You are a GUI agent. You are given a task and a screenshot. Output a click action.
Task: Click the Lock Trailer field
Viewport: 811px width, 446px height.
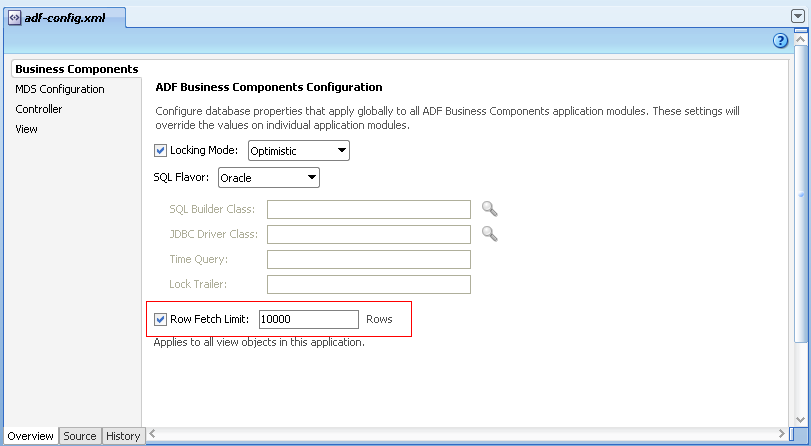point(369,284)
